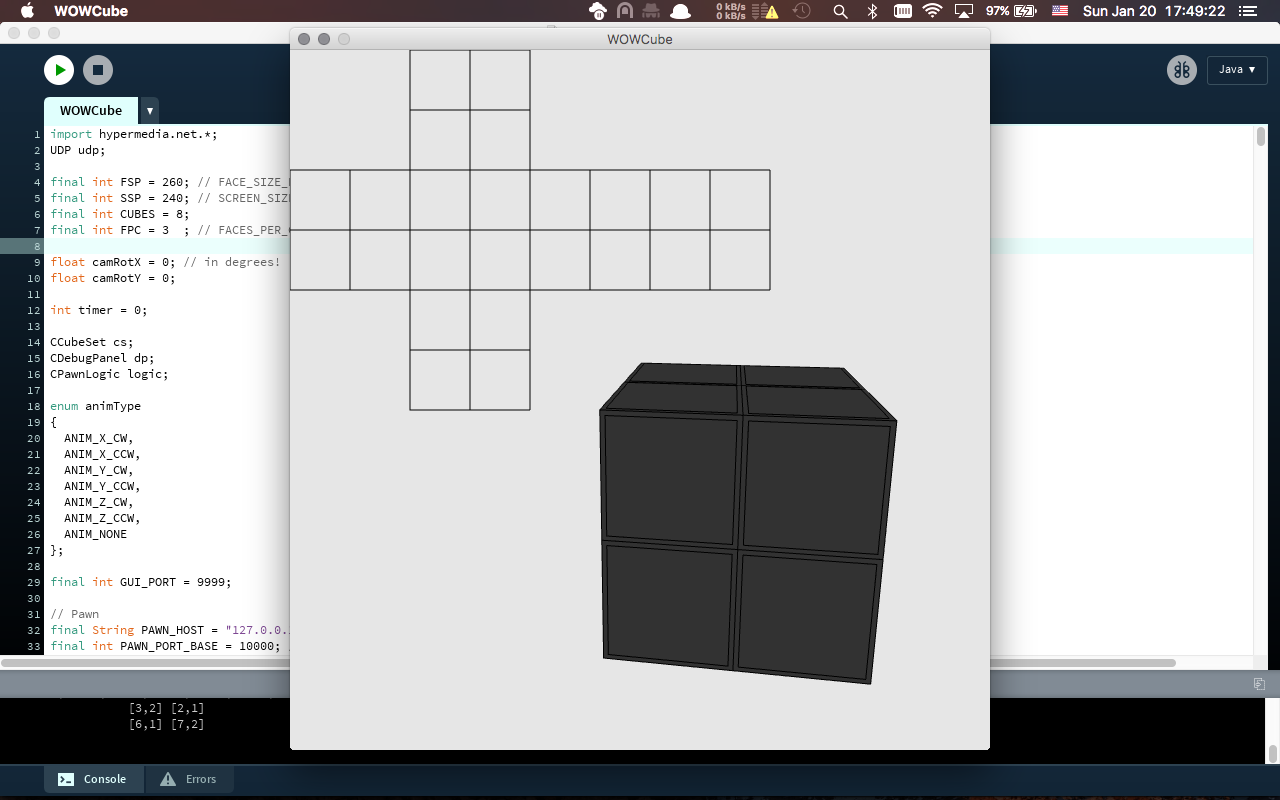Screen dimensions: 1280x800
Task: Open Spotlight search in menu bar
Action: tap(840, 11)
